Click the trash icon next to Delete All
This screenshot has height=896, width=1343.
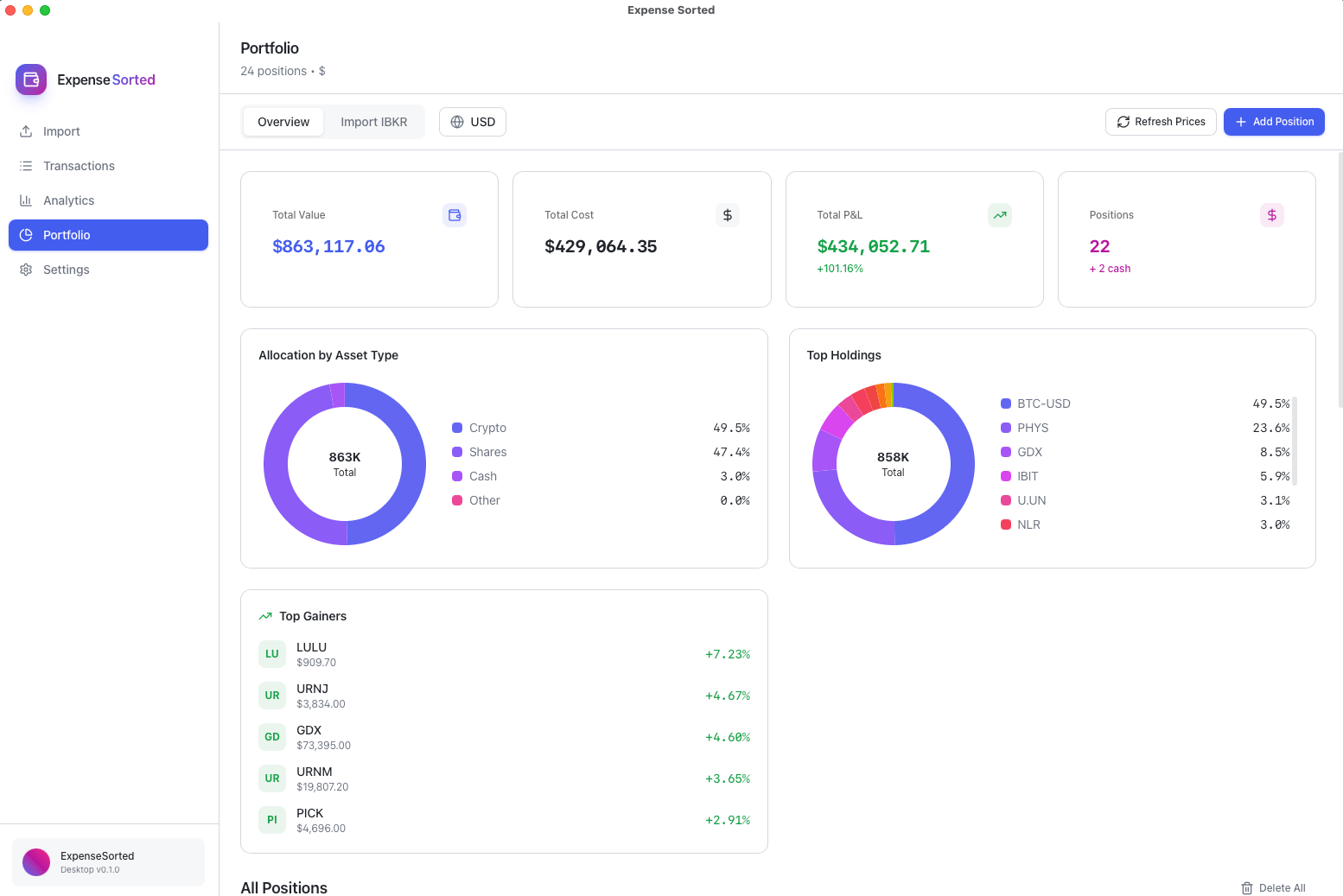tap(1247, 888)
